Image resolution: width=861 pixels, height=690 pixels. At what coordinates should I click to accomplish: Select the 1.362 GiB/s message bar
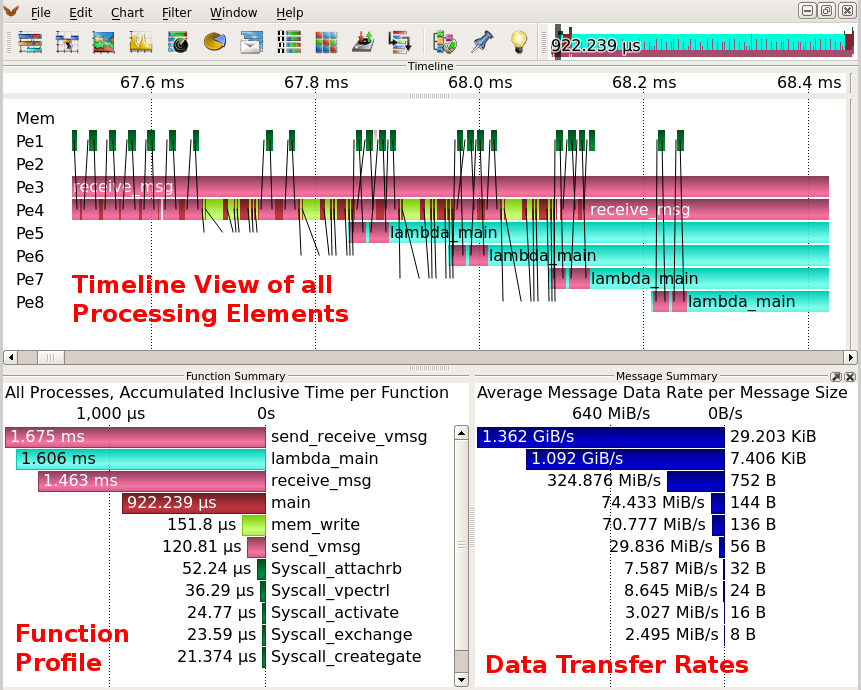(x=601, y=437)
